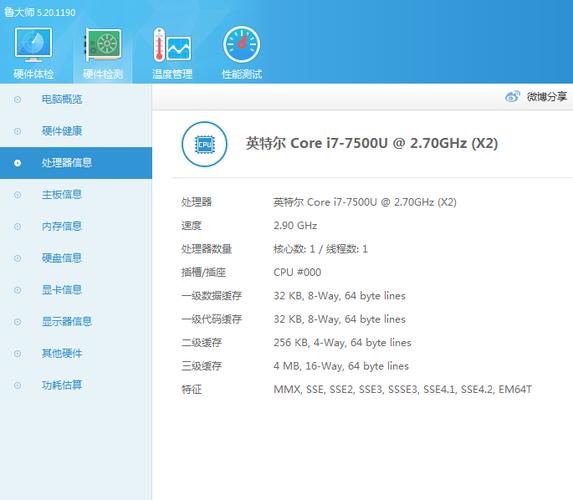Click the bullet beside 内存信息

[x=17, y=227]
